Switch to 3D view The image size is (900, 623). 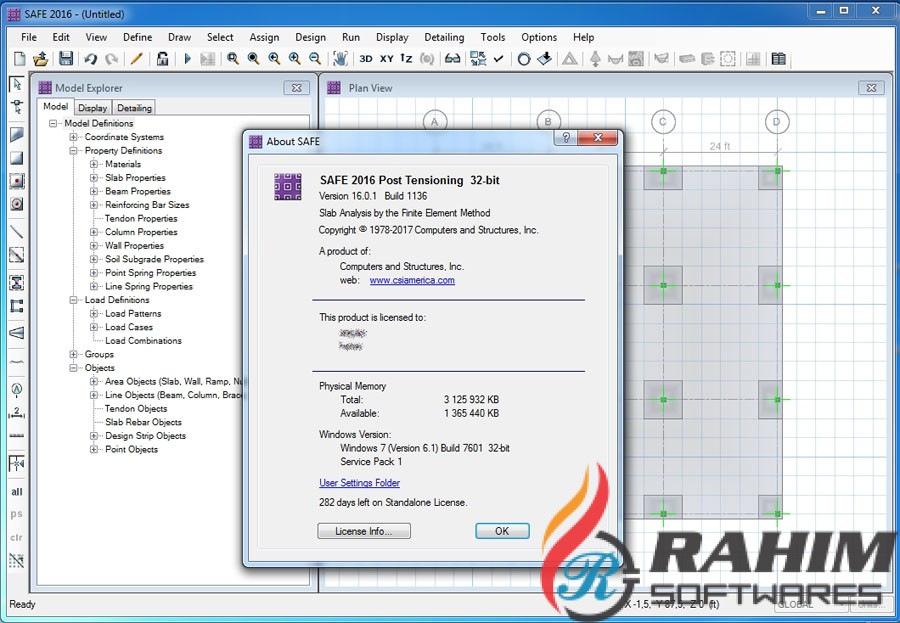pos(366,59)
